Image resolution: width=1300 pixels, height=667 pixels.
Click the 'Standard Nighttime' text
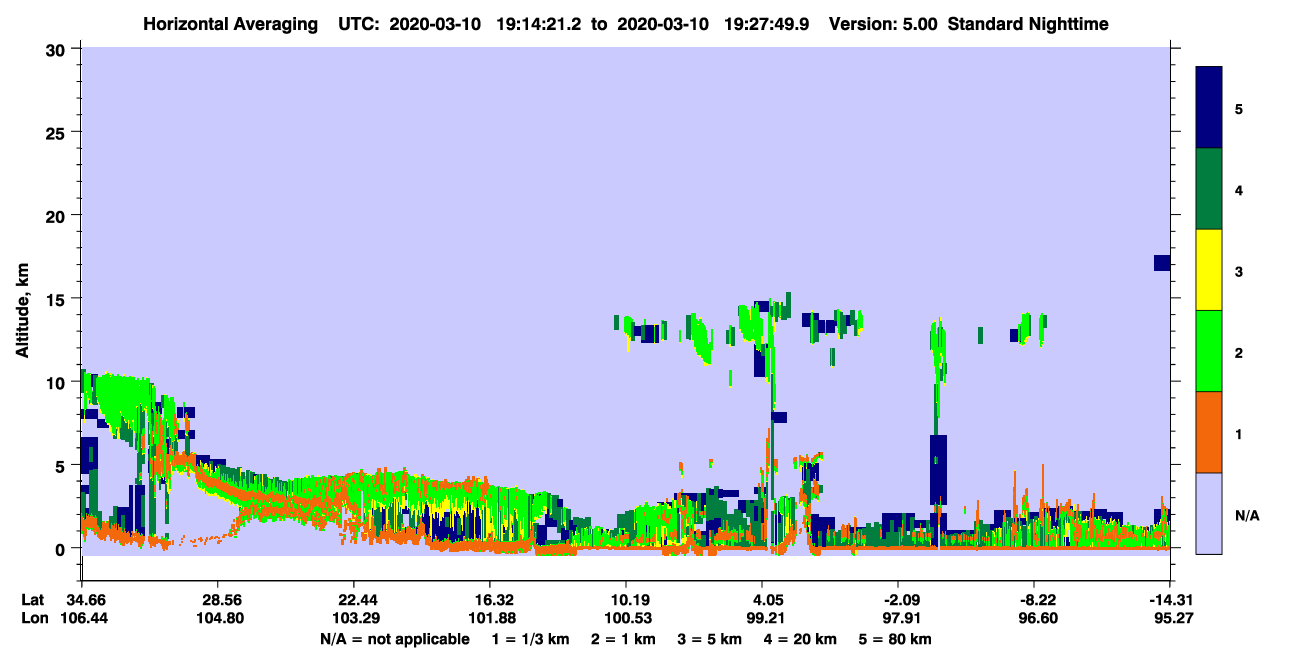point(1028,24)
